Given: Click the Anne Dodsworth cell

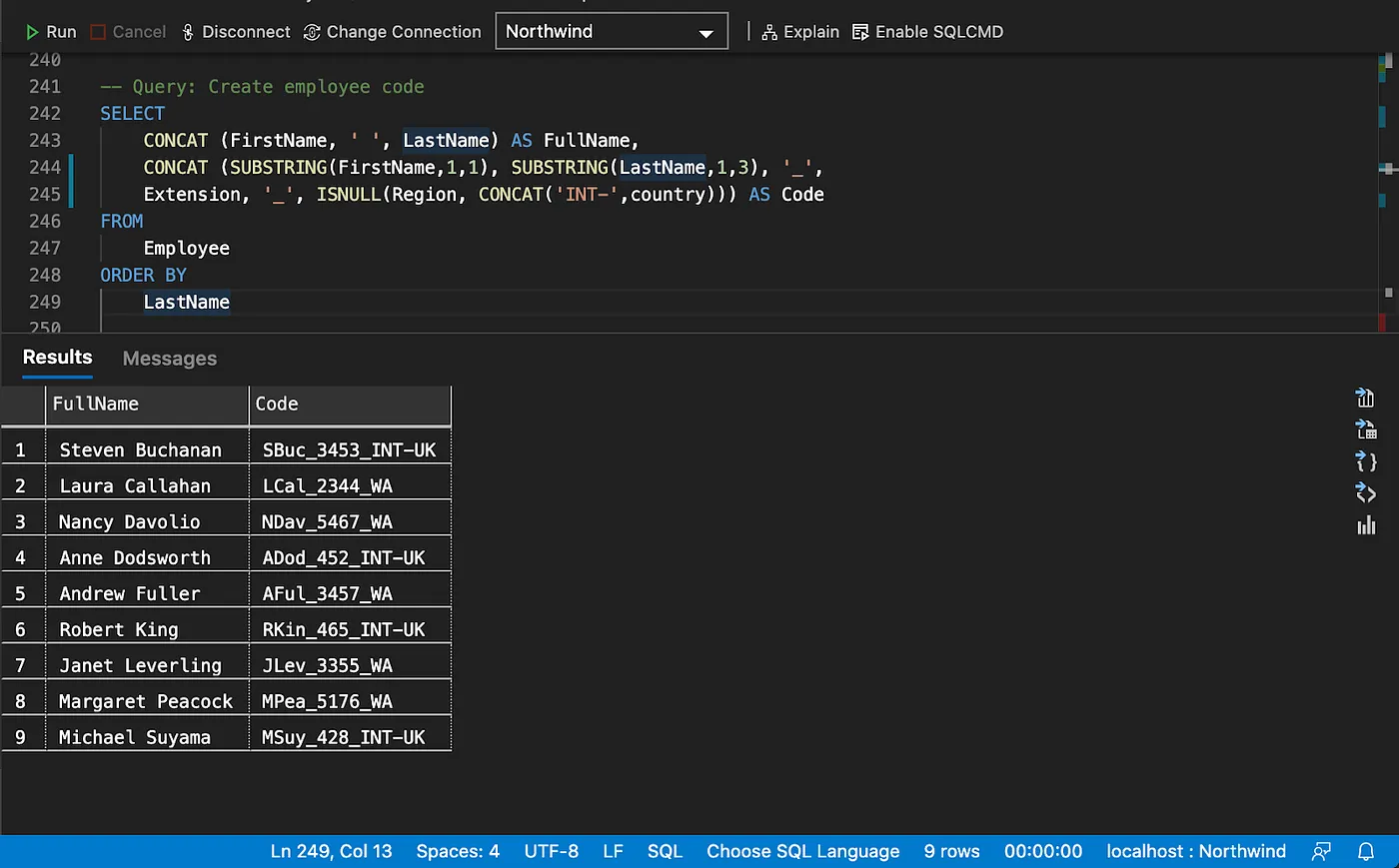Looking at the screenshot, I should pos(147,558).
